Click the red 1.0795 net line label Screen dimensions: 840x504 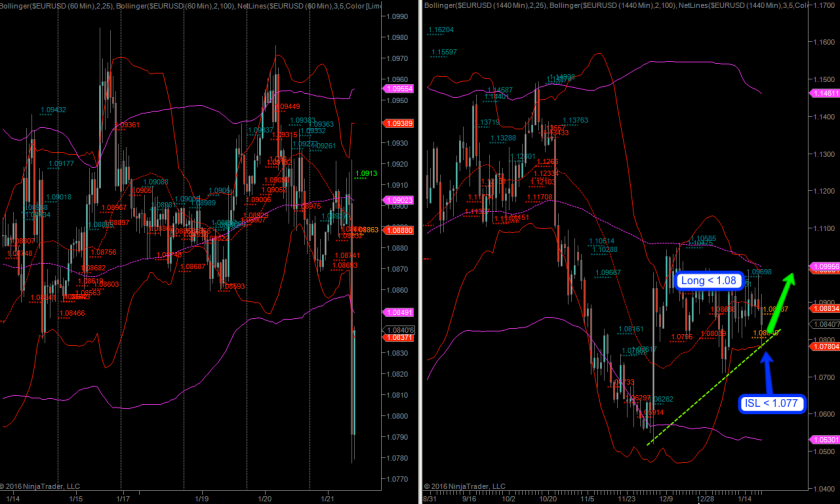point(682,337)
